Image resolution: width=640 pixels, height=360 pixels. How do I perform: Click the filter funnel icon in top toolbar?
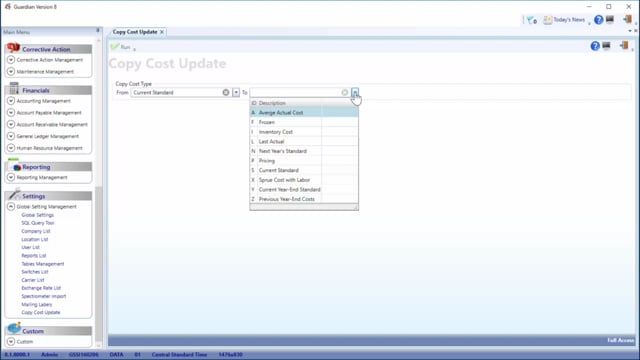click(x=531, y=20)
